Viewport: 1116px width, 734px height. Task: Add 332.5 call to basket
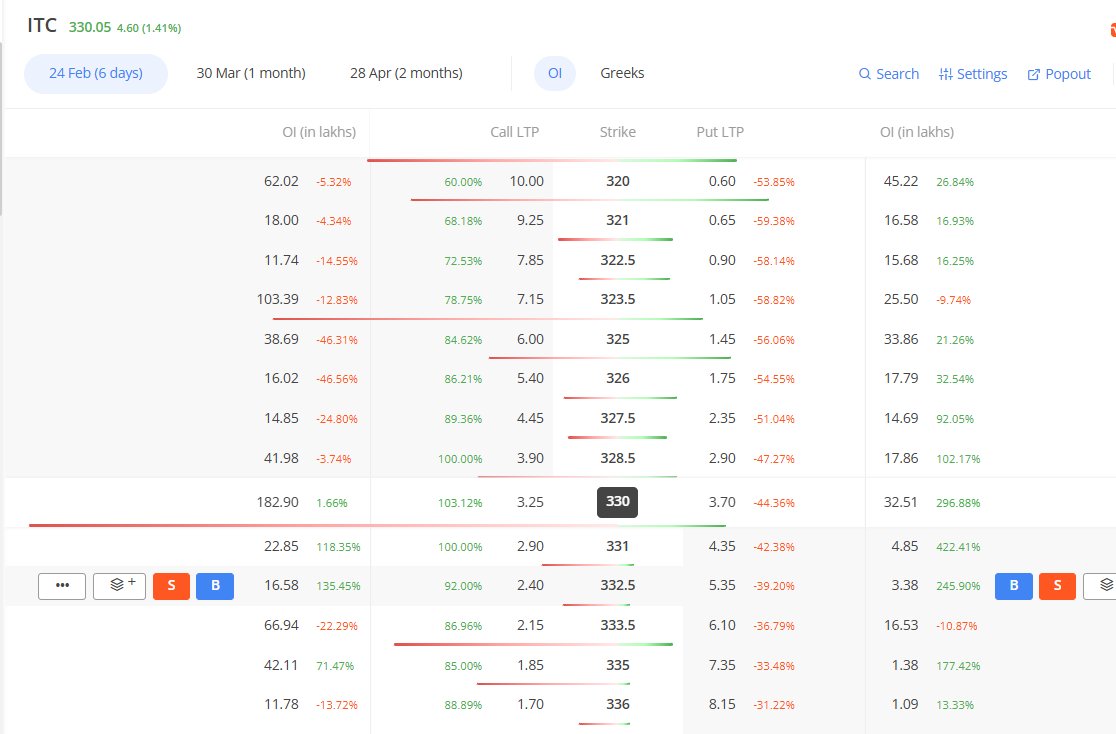120,586
